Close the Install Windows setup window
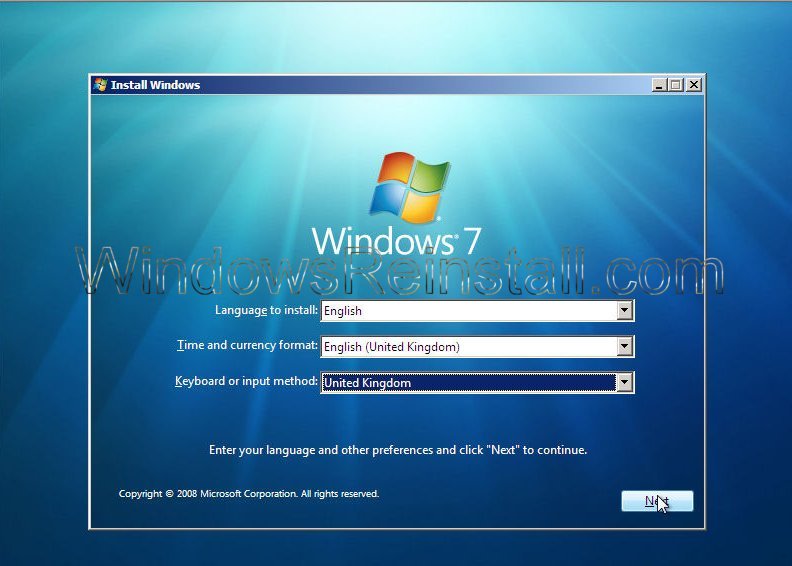Viewport: 792px width, 566px height. 694,85
